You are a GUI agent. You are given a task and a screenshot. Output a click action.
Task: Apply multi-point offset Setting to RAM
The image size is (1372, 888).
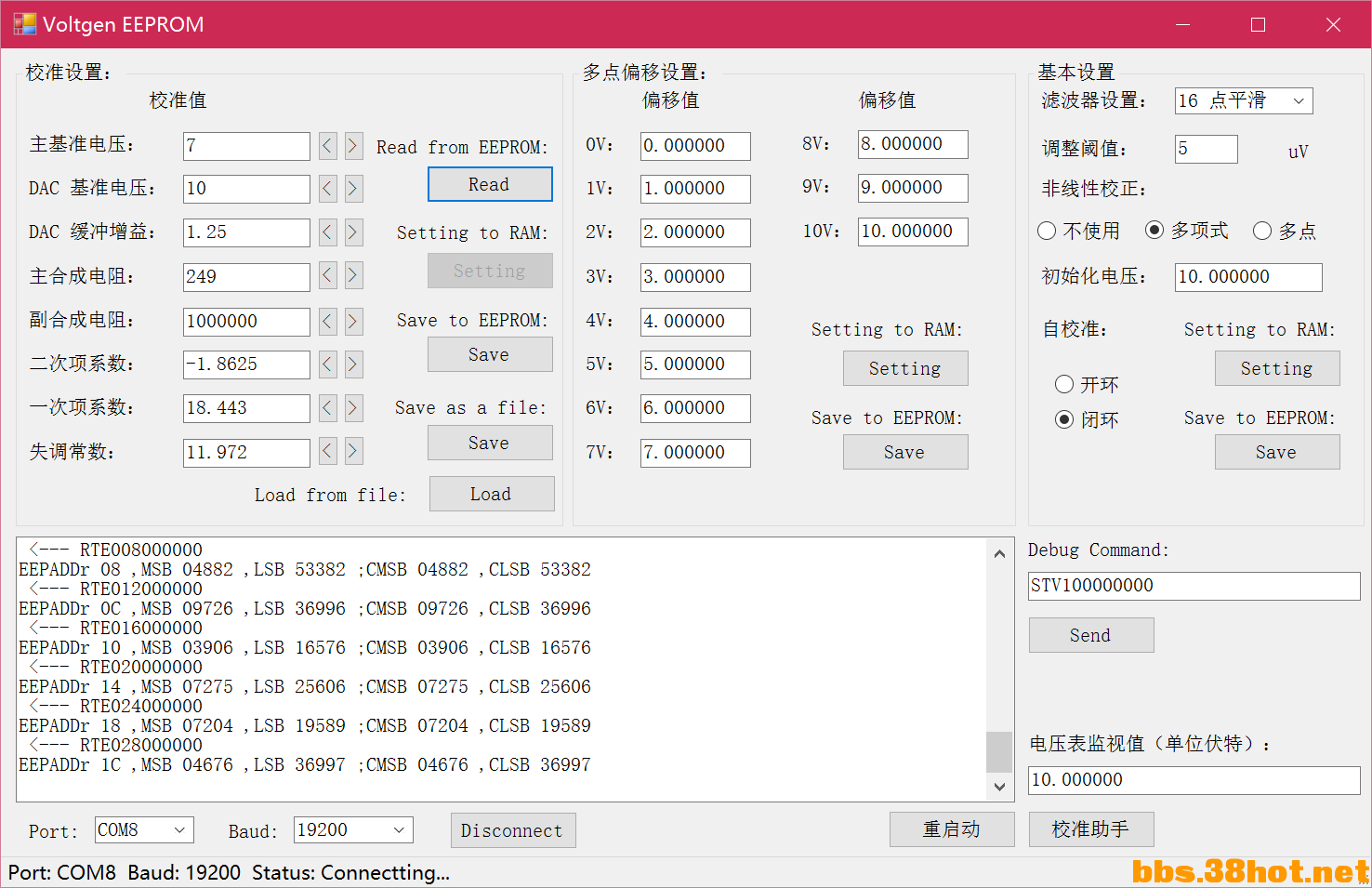click(x=905, y=368)
